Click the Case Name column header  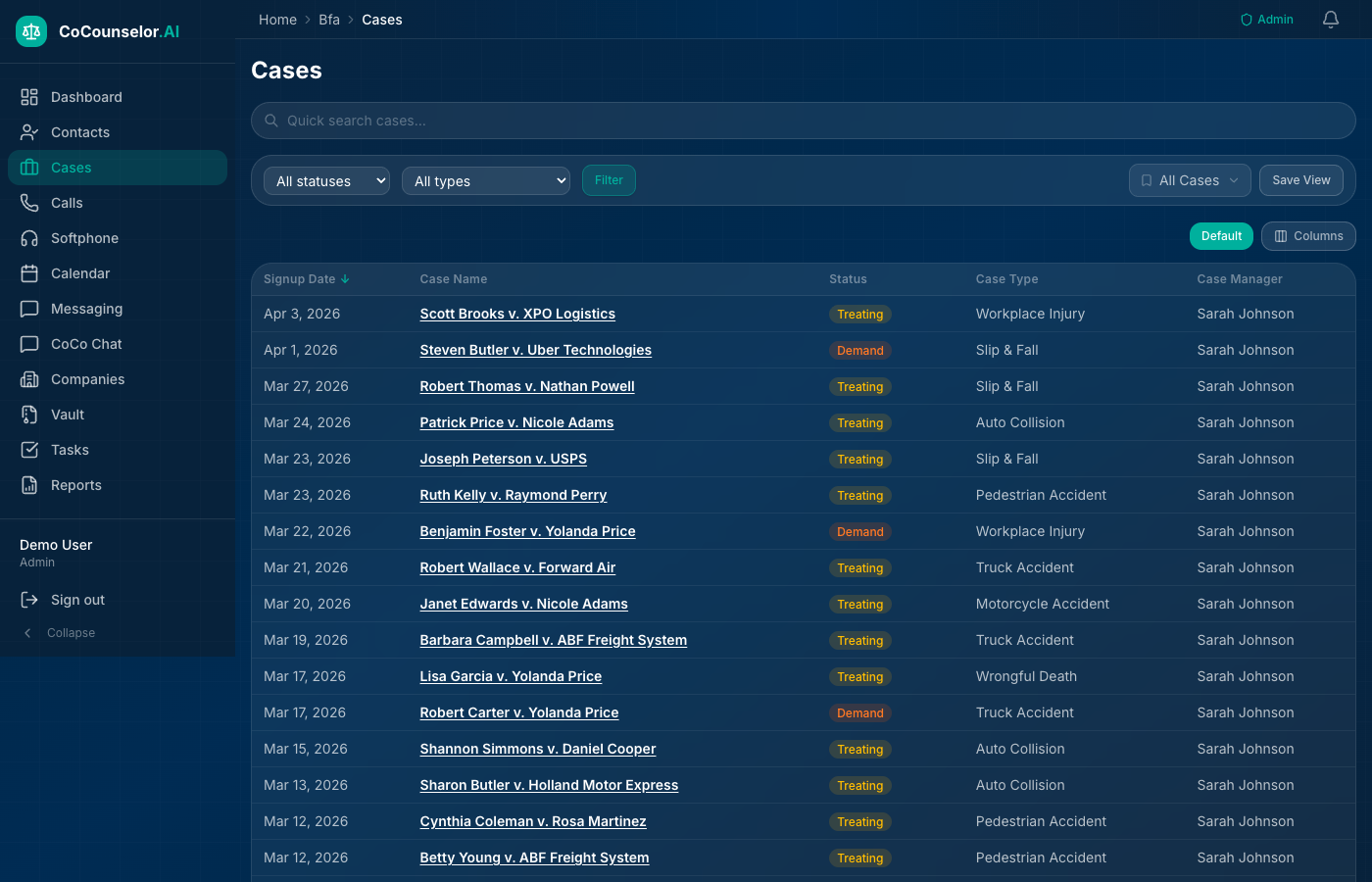pyautogui.click(x=454, y=279)
